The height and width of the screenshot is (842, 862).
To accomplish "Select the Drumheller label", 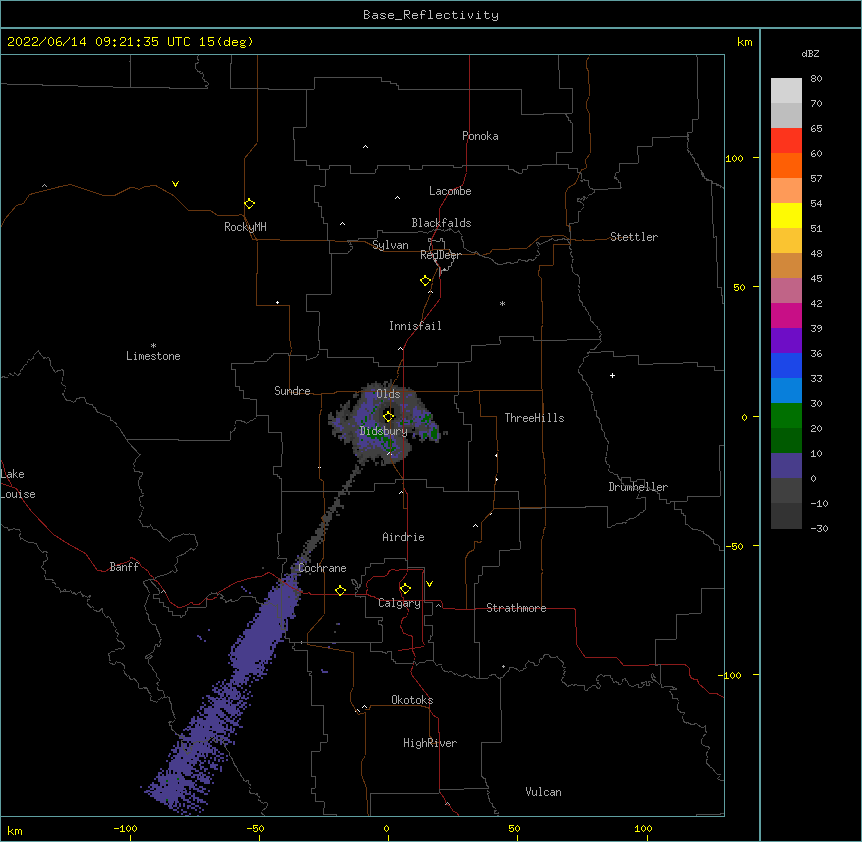I will point(638,487).
